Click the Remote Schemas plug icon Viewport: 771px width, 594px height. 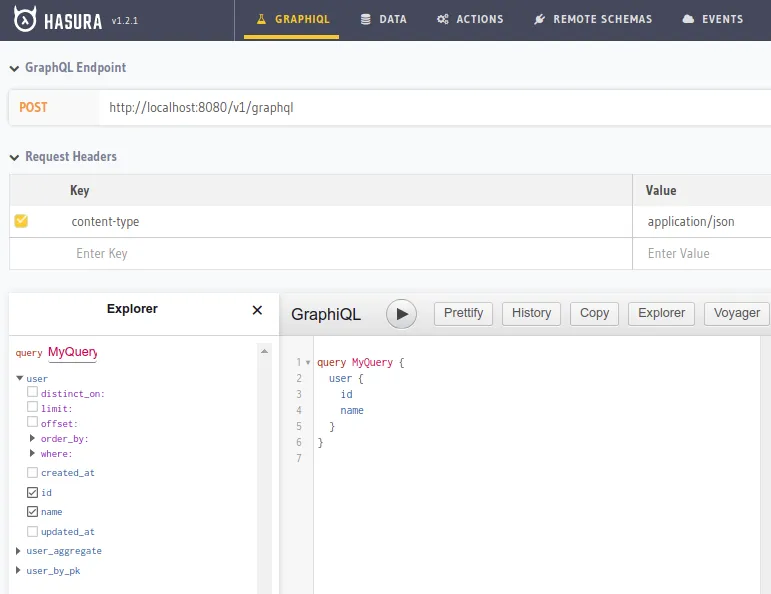[540, 19]
